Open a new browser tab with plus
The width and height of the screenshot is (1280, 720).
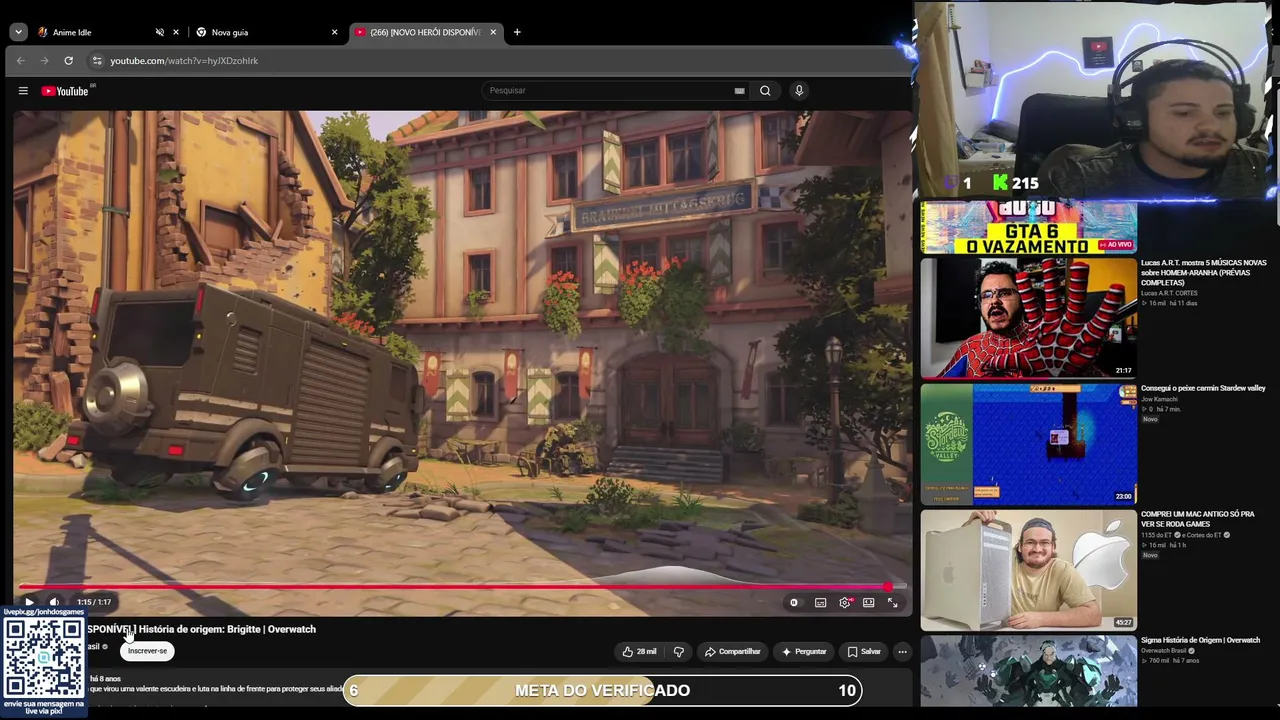pos(517,32)
